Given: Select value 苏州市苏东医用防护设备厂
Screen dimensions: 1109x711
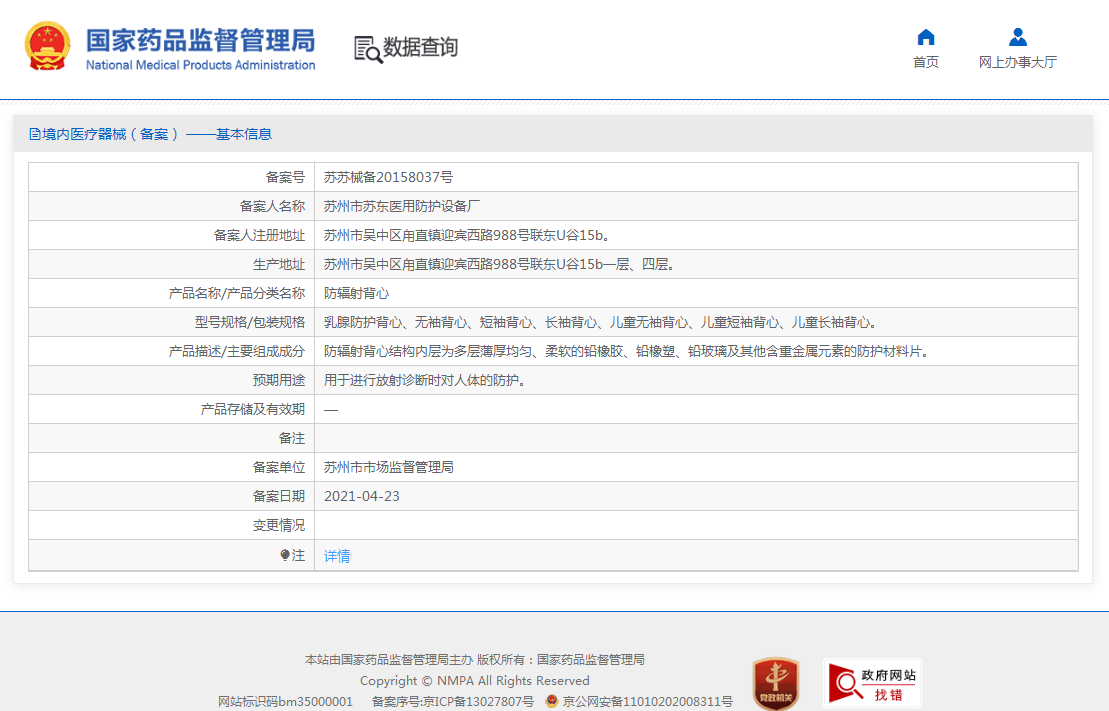Looking at the screenshot, I should tap(402, 206).
